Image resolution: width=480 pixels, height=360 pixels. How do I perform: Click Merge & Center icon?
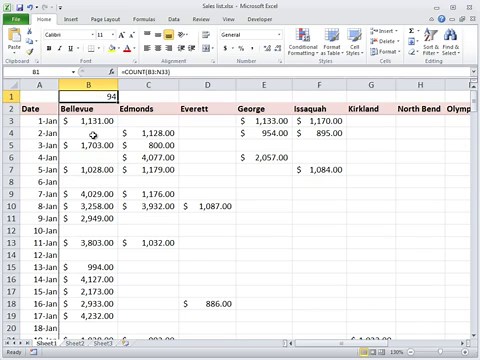tap(206, 48)
